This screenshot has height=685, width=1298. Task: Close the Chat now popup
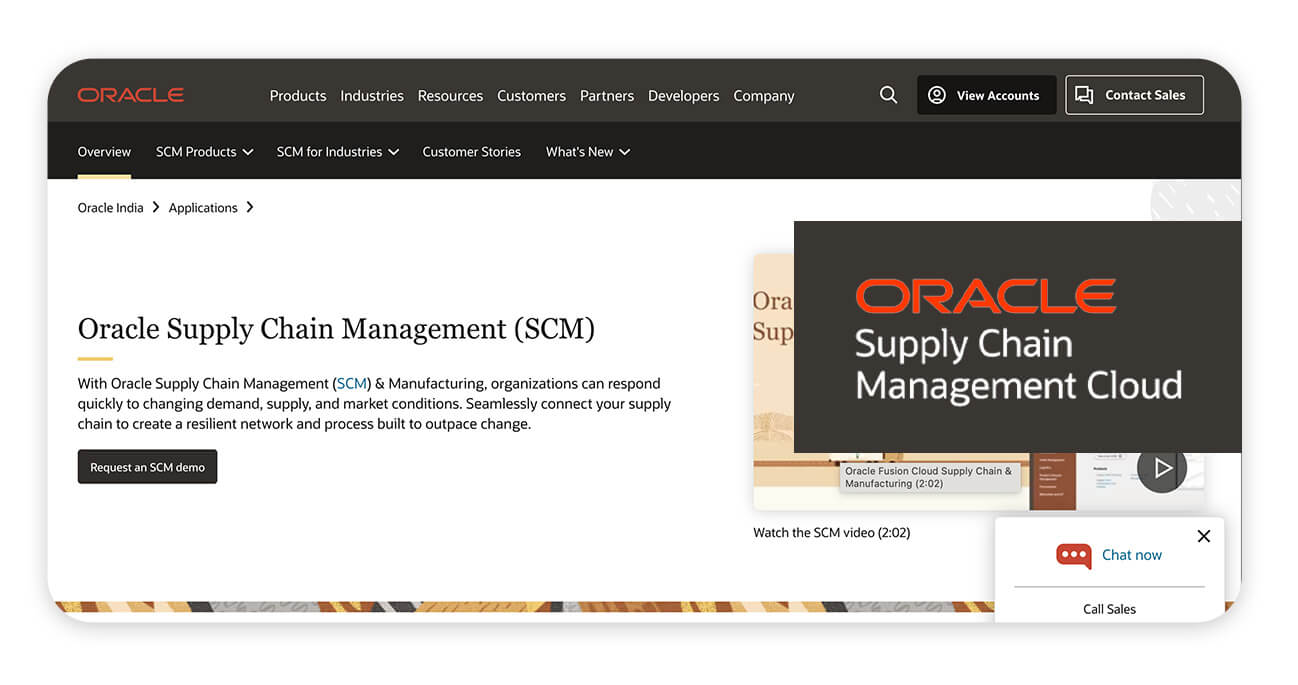coord(1203,536)
